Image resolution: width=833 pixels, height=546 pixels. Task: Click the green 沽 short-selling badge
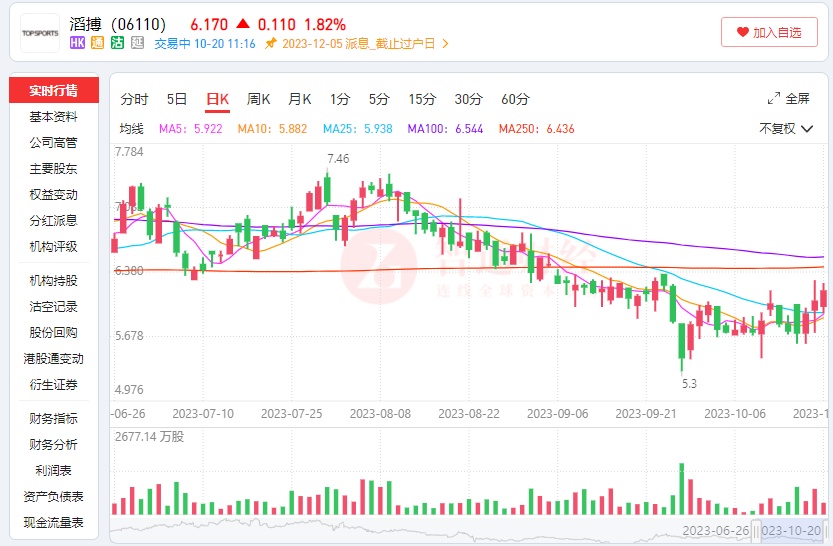tap(116, 43)
